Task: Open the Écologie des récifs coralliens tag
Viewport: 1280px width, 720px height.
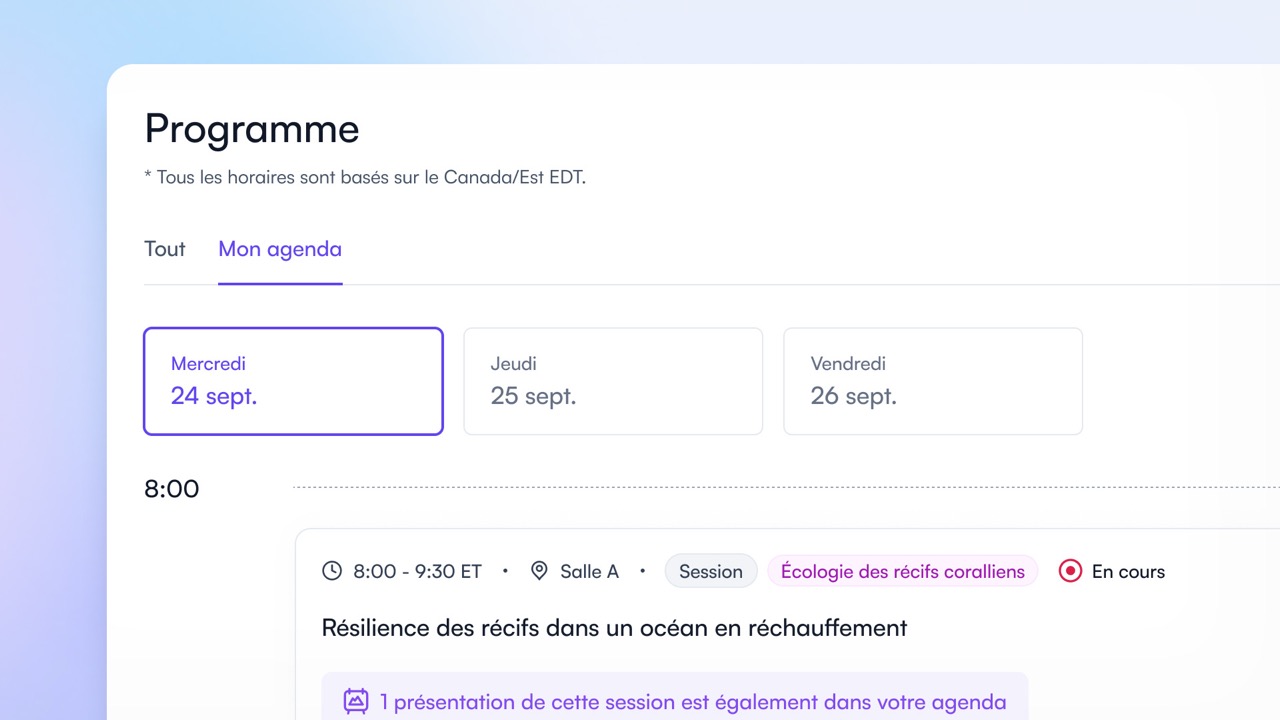Action: [x=902, y=570]
